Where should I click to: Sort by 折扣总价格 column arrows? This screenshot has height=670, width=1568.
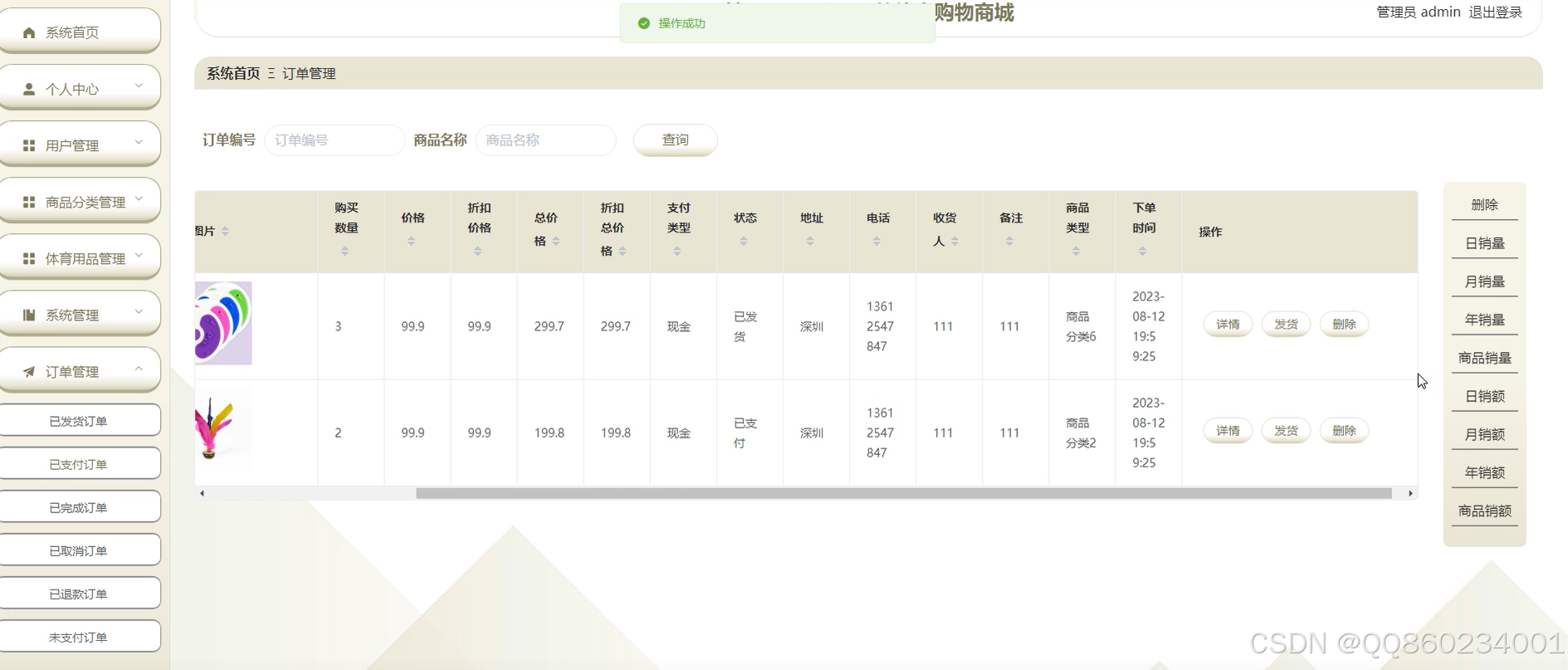point(622,251)
